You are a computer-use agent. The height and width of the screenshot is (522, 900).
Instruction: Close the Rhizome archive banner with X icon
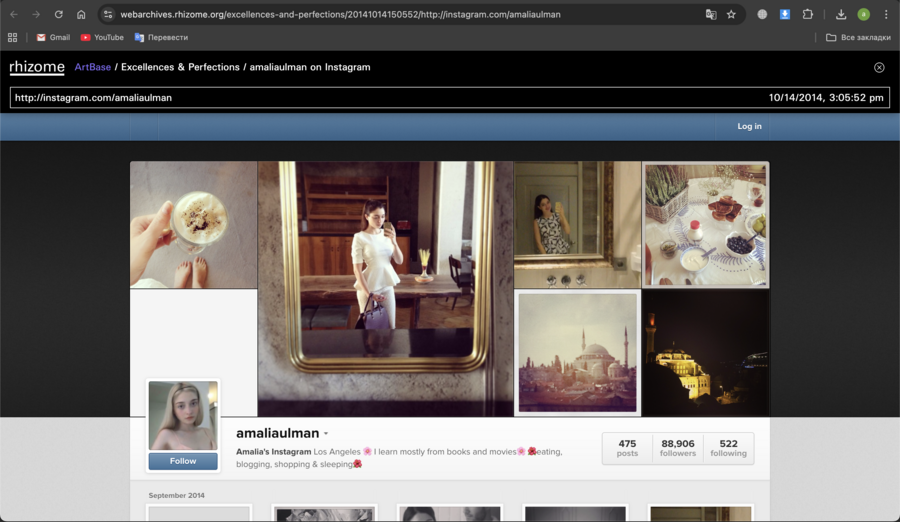pyautogui.click(x=879, y=68)
